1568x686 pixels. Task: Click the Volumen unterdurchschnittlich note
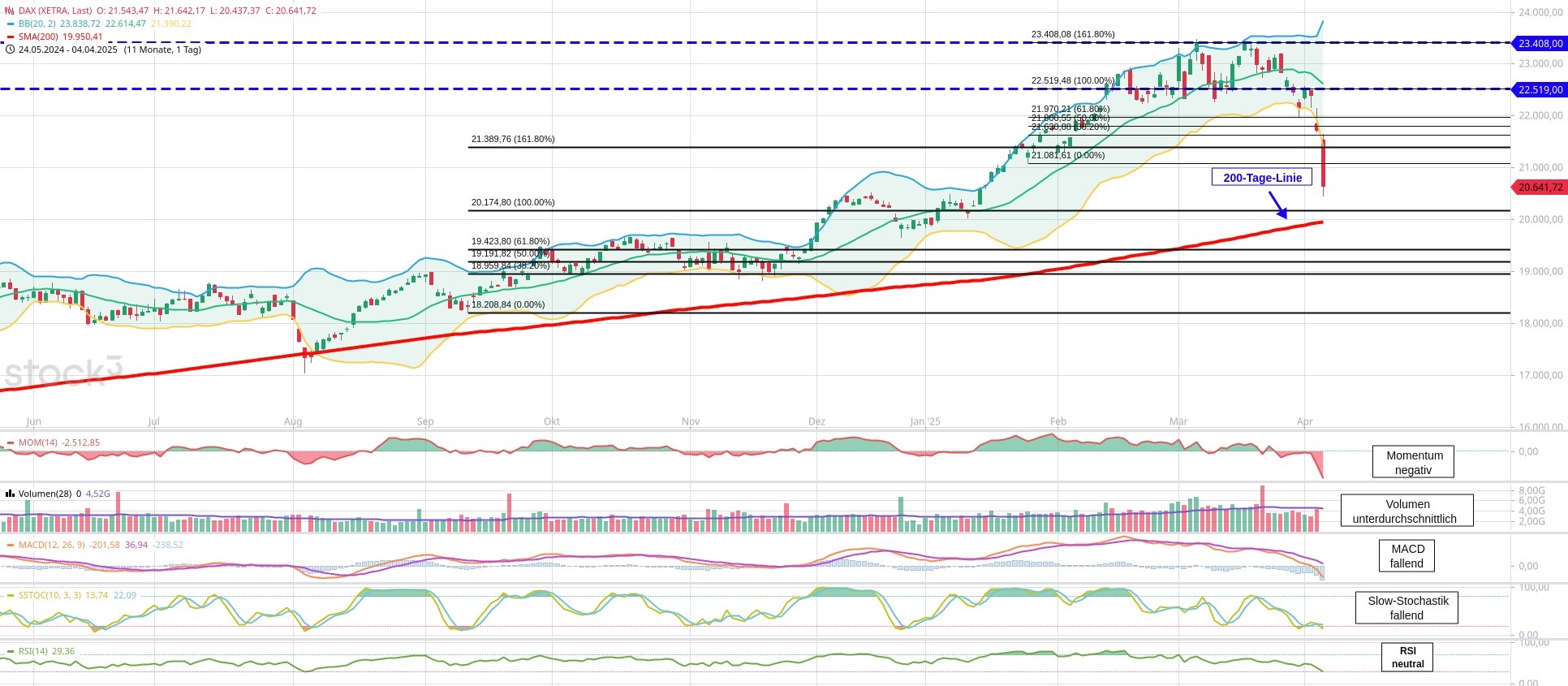(x=1406, y=511)
